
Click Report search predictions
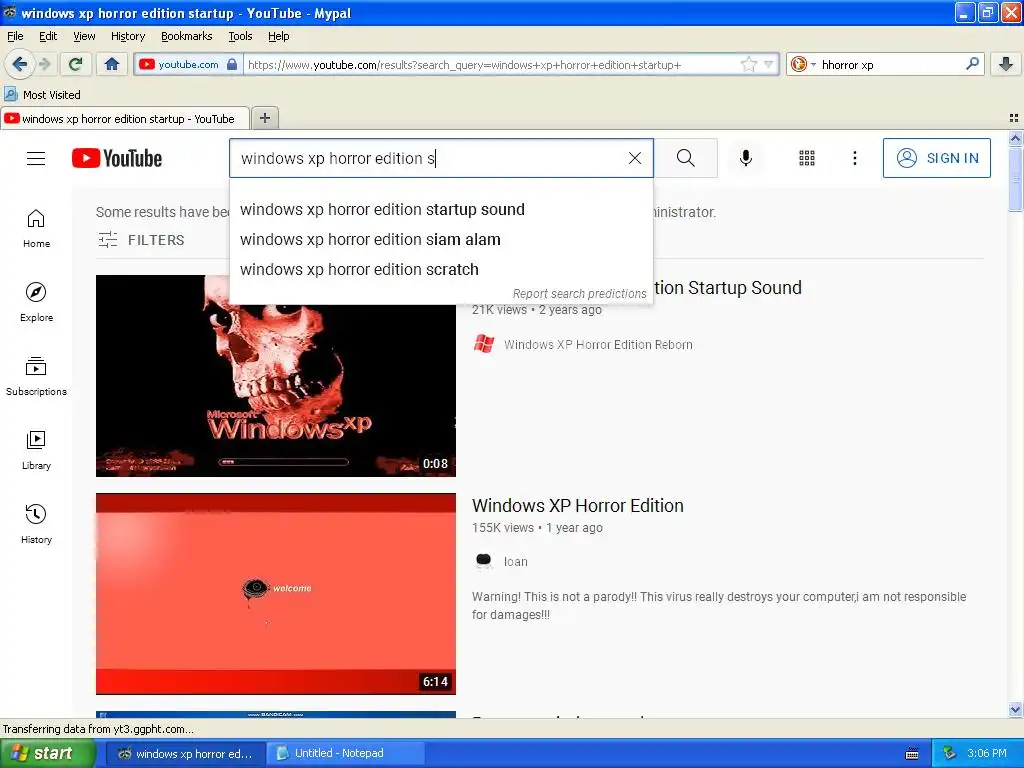pos(579,293)
